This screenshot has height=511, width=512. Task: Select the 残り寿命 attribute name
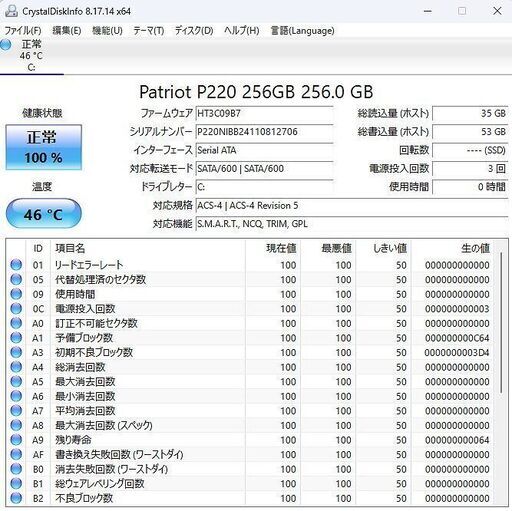(x=73, y=440)
